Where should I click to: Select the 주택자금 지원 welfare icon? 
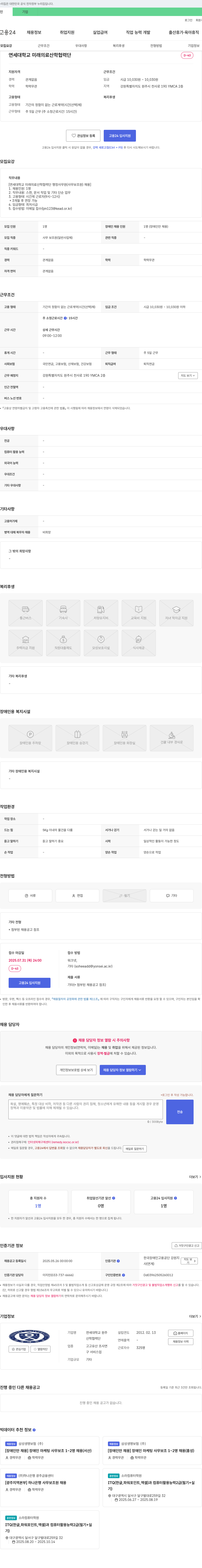click(25, 643)
